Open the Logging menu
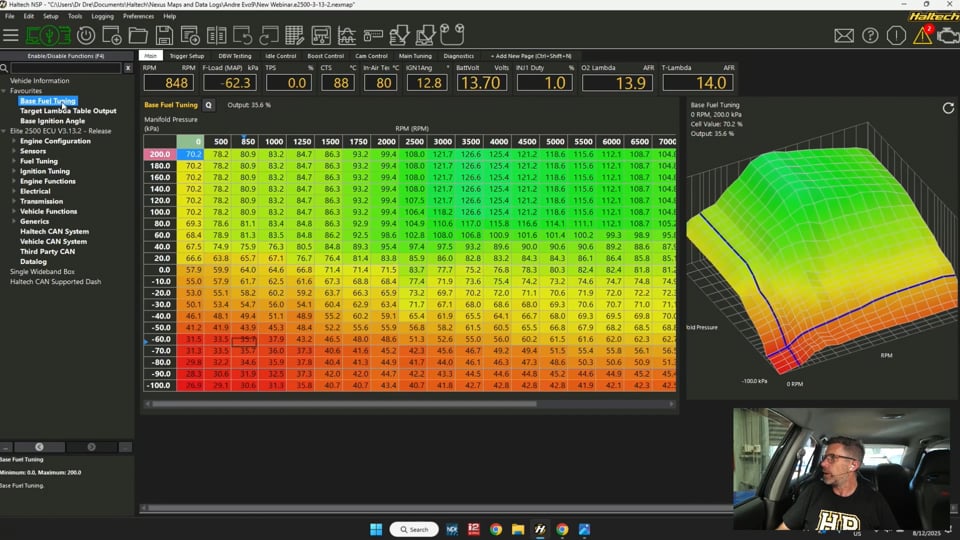 [x=102, y=17]
